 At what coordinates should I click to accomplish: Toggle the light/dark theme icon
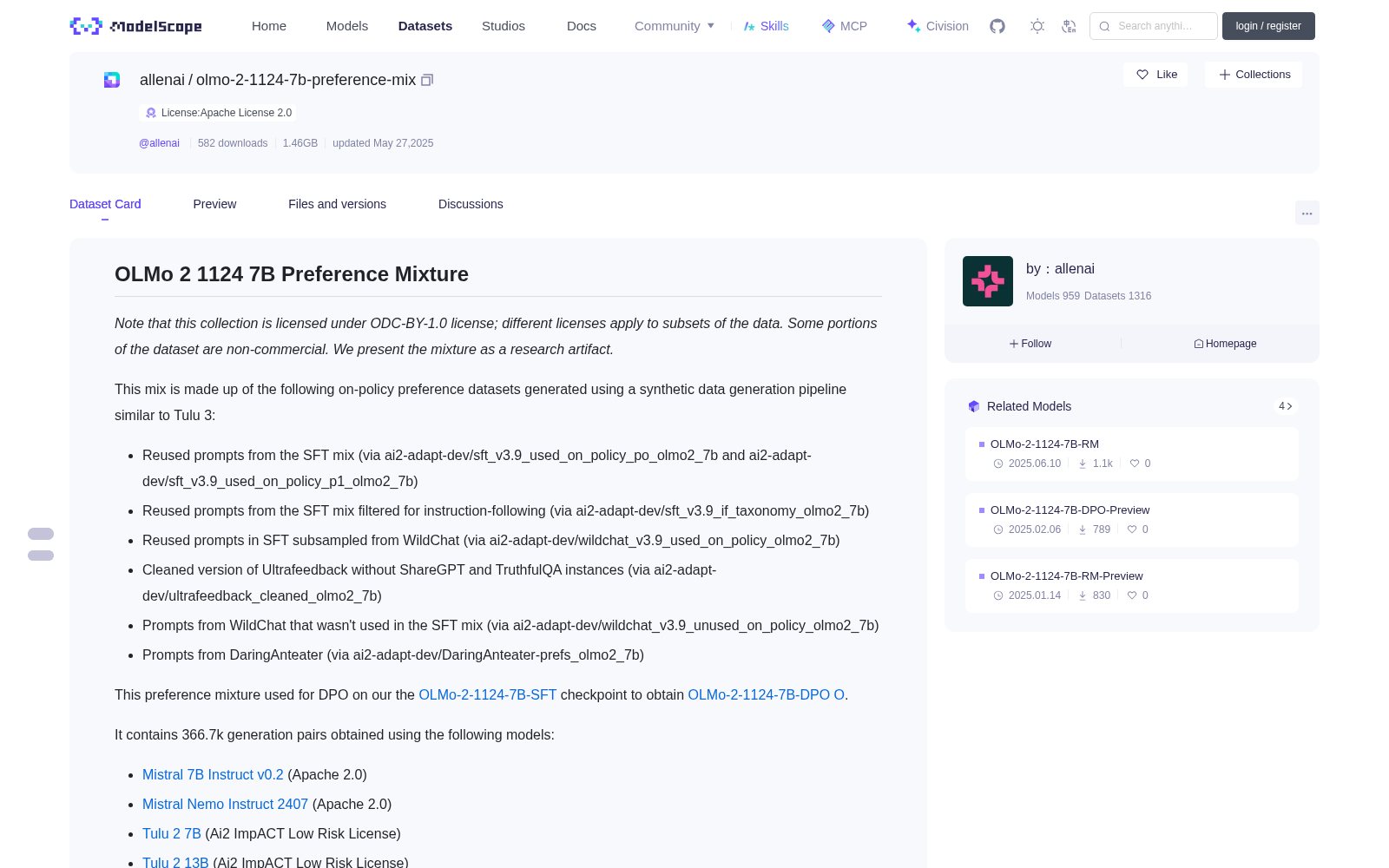[1037, 26]
